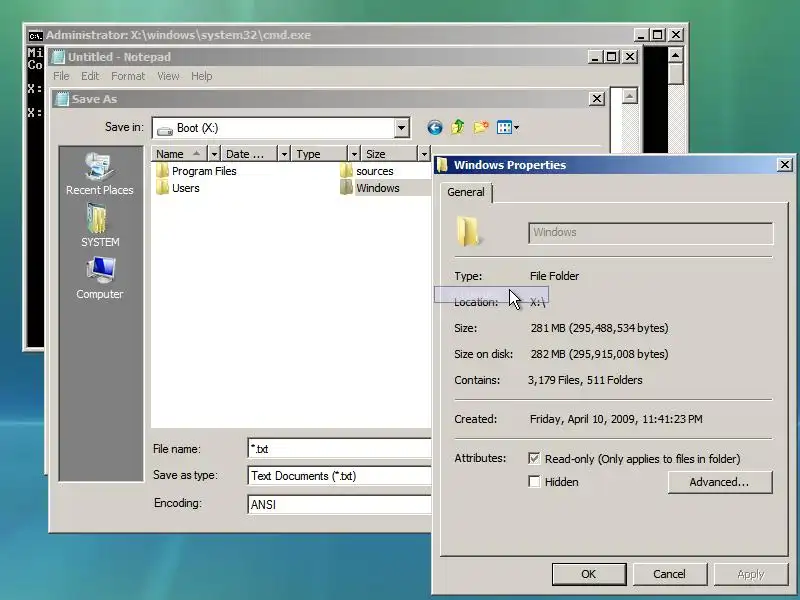
Task: Open the Name column filter dropdown arrow
Action: click(x=214, y=154)
